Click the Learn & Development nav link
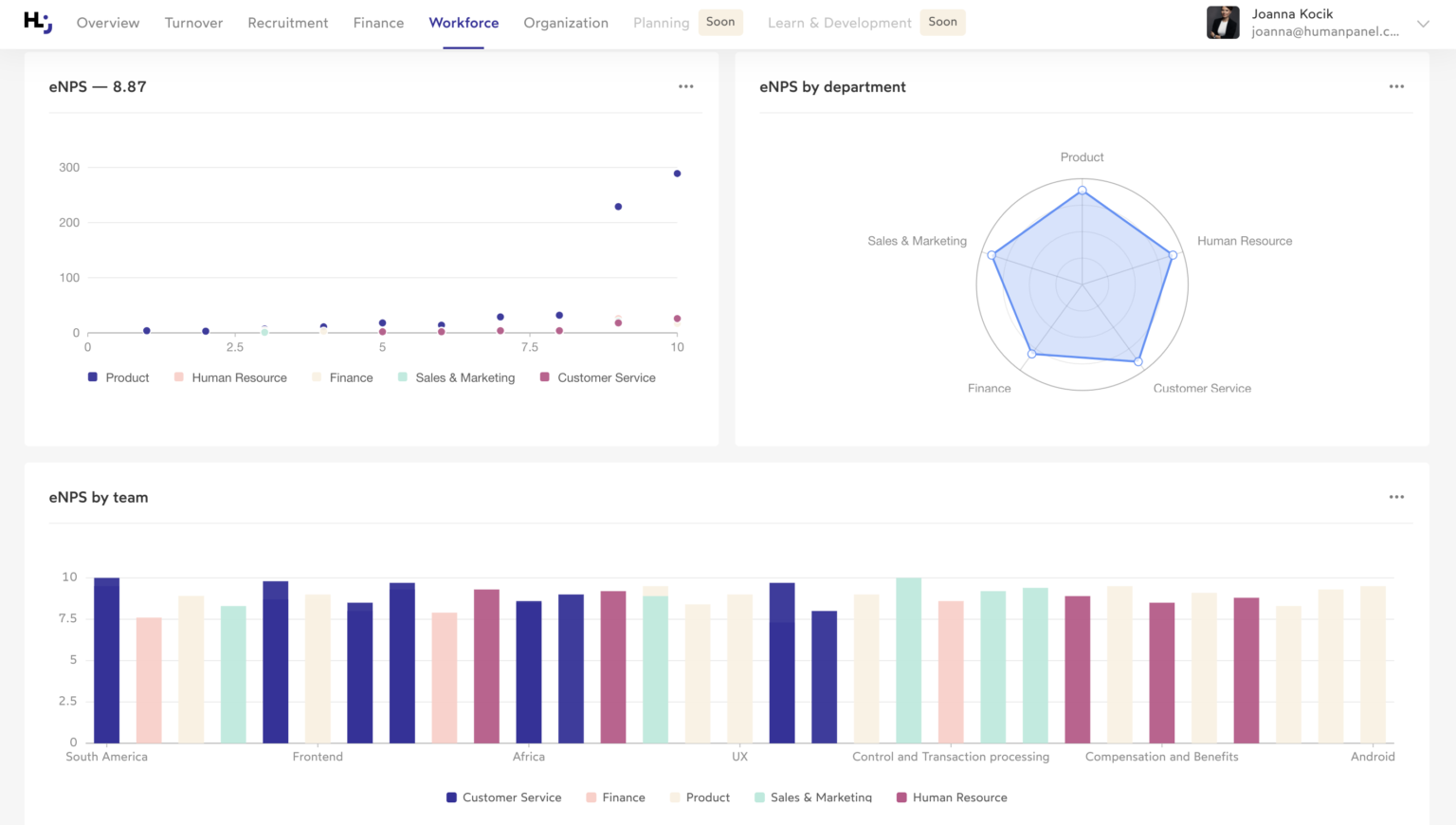1456x825 pixels. [839, 23]
